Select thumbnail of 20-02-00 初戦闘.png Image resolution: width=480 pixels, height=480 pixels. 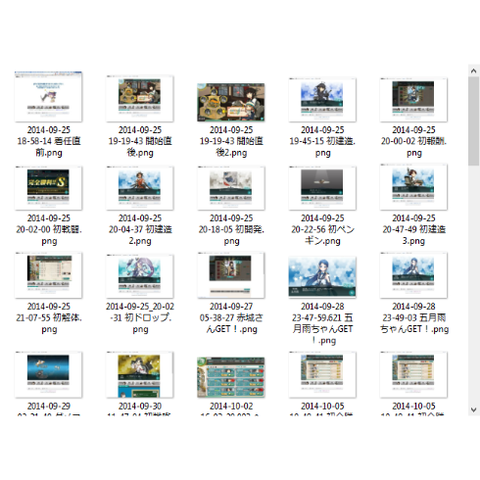48,188
